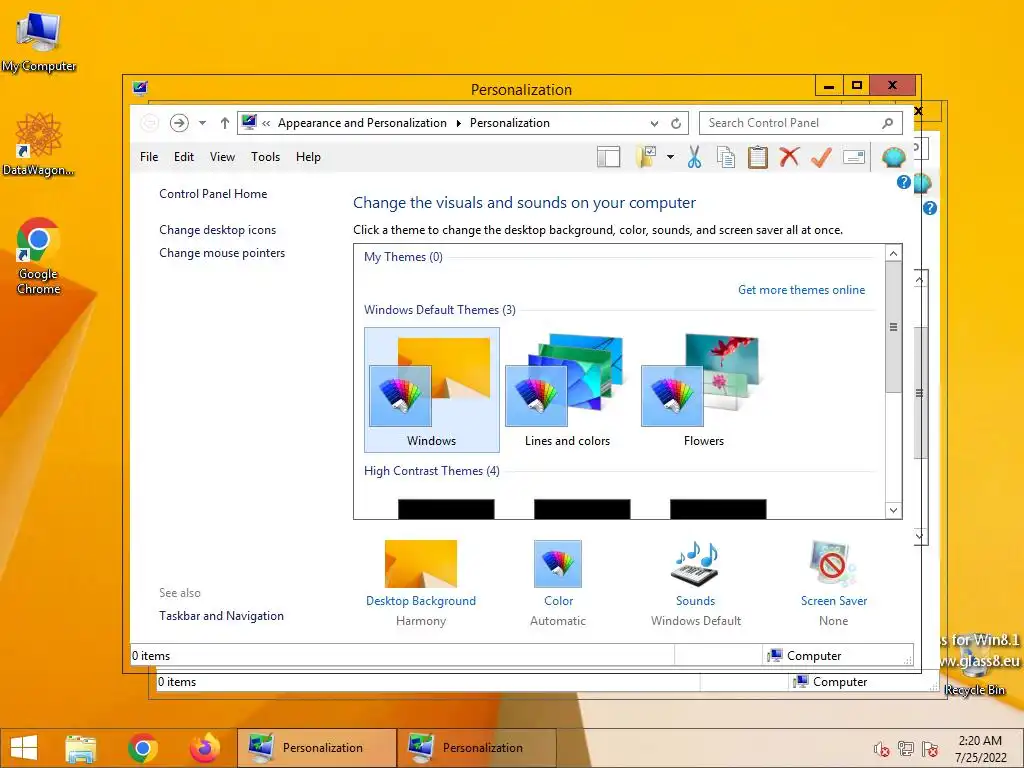Launch Chrome from the taskbar

coord(142,748)
